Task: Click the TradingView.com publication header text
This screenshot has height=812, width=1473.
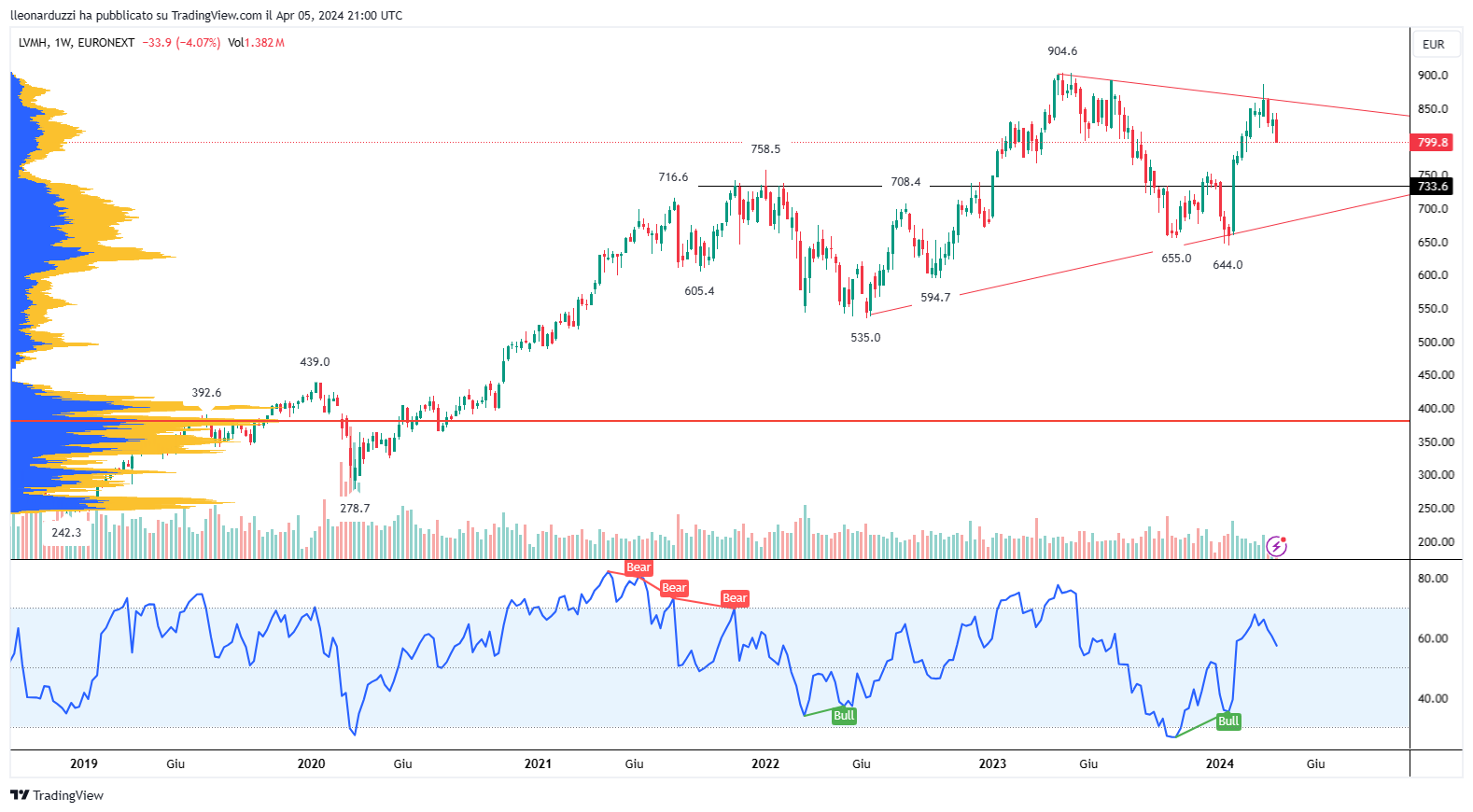Action: [x=206, y=16]
